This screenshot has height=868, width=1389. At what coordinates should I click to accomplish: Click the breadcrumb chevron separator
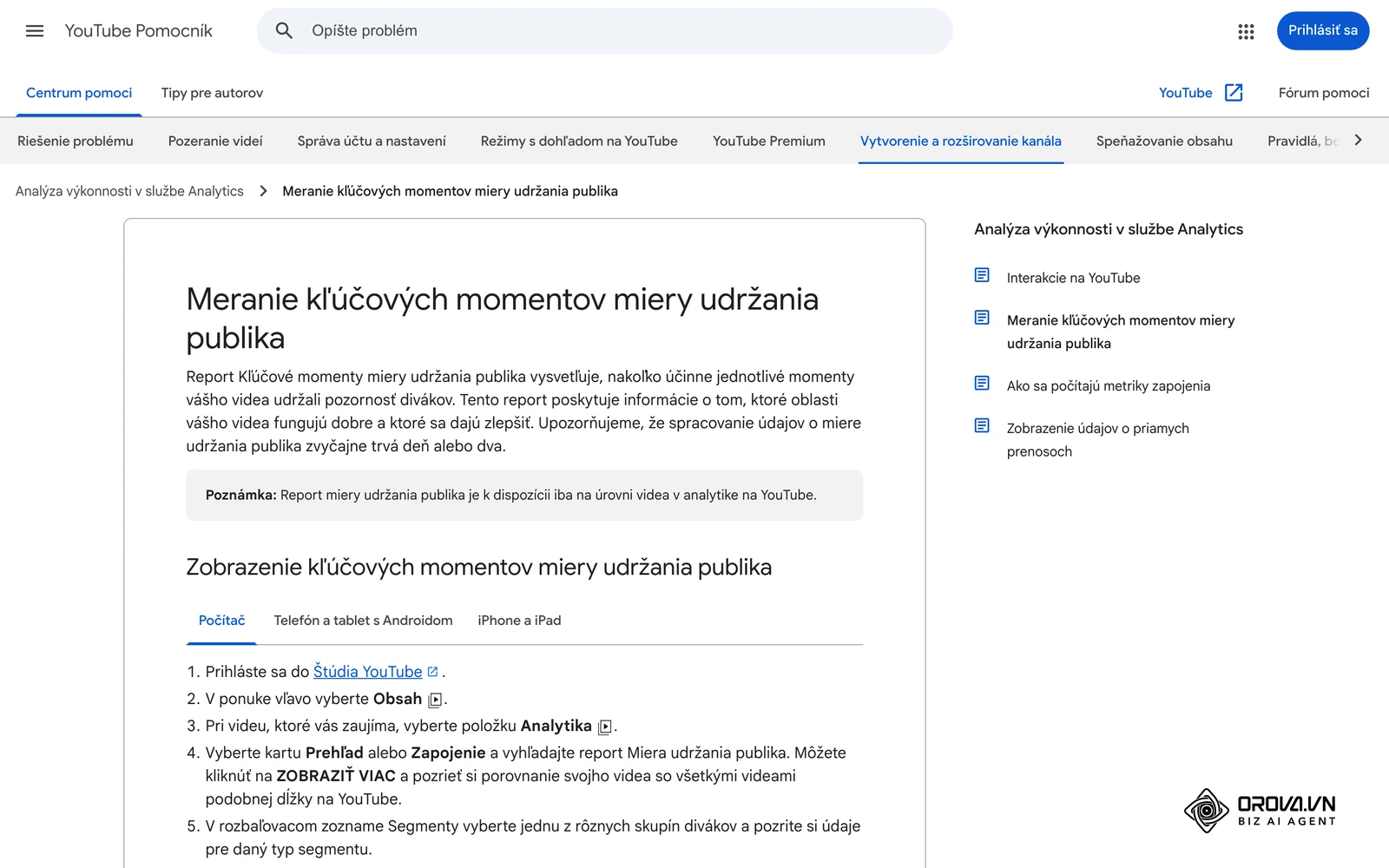click(x=263, y=191)
